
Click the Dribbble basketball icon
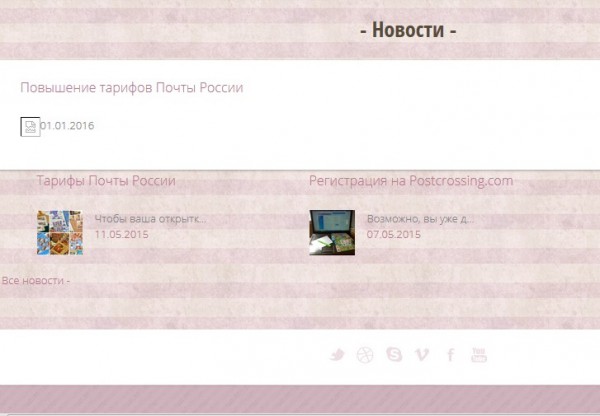[x=365, y=355]
